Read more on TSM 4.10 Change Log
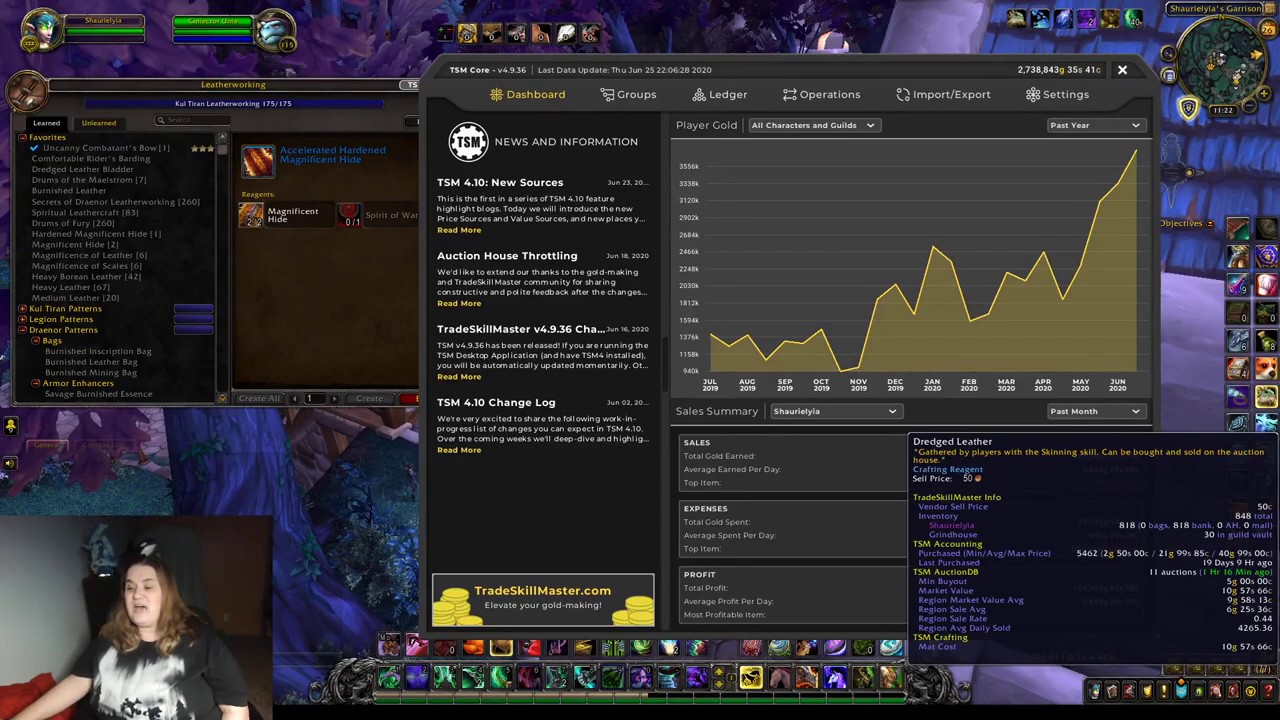The width and height of the screenshot is (1280, 720). click(x=459, y=450)
